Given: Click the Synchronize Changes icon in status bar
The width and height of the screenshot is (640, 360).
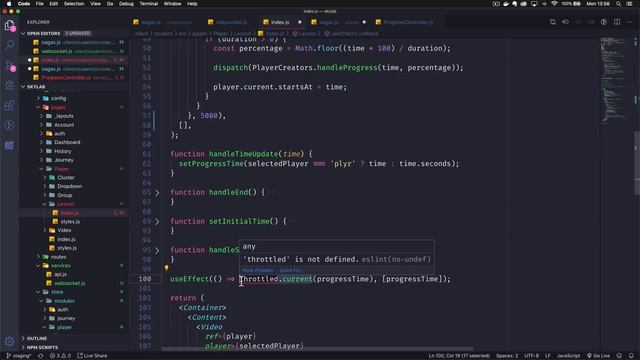Looking at the screenshot, I should click(40, 356).
